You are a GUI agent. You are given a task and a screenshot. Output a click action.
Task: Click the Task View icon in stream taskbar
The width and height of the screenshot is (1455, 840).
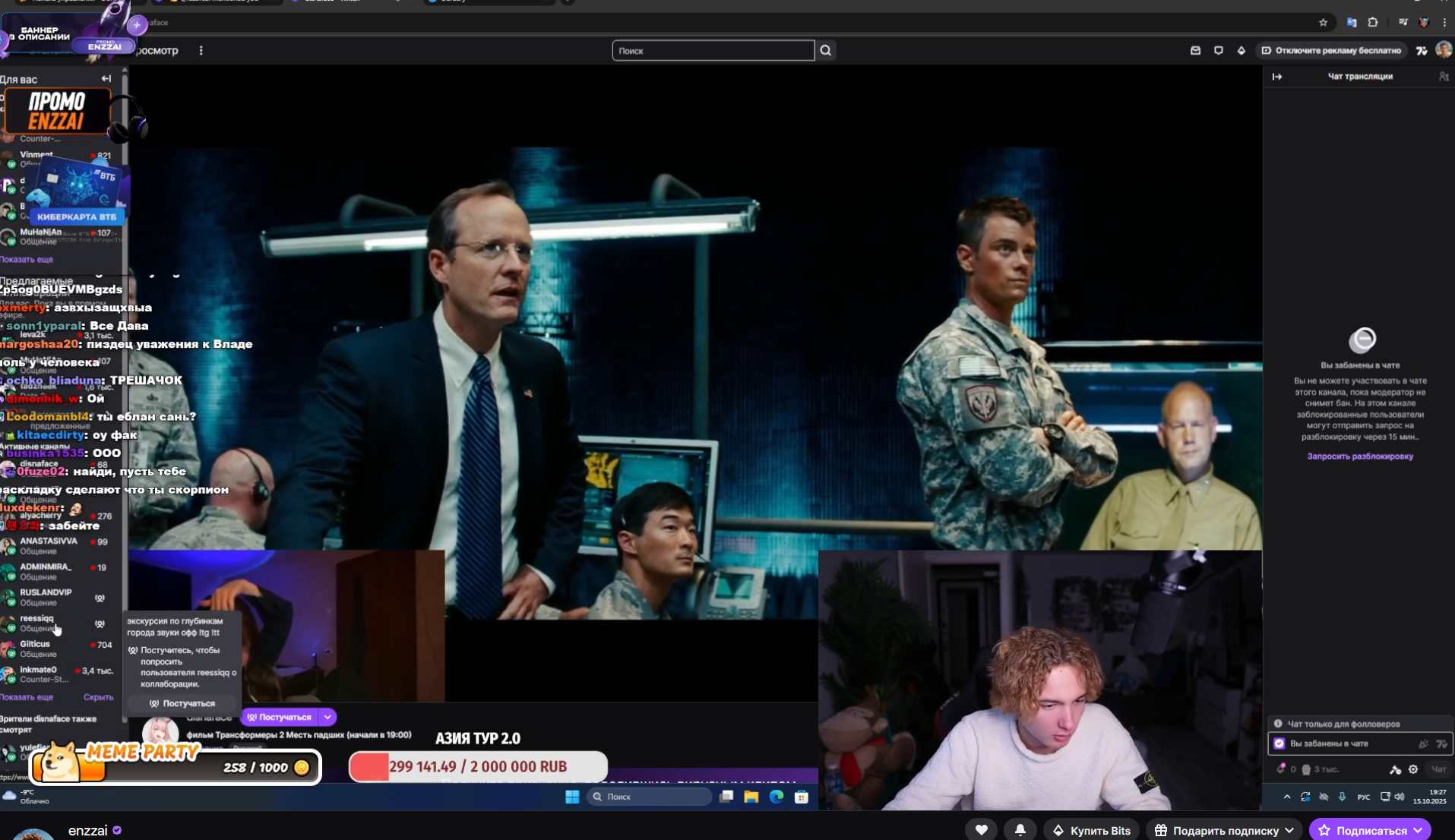(727, 797)
